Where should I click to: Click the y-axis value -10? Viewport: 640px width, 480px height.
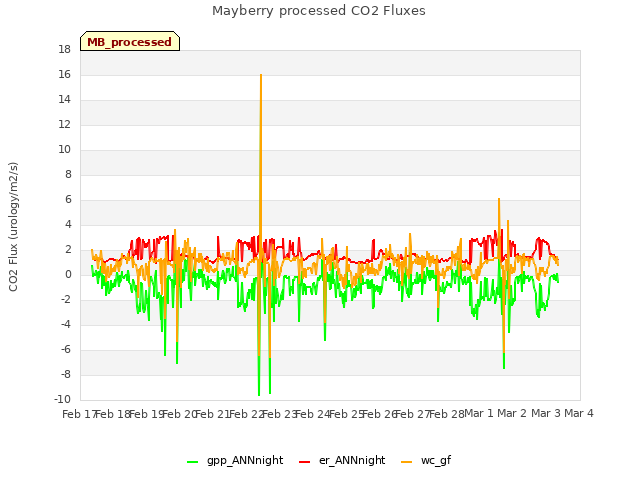[x=62, y=400]
